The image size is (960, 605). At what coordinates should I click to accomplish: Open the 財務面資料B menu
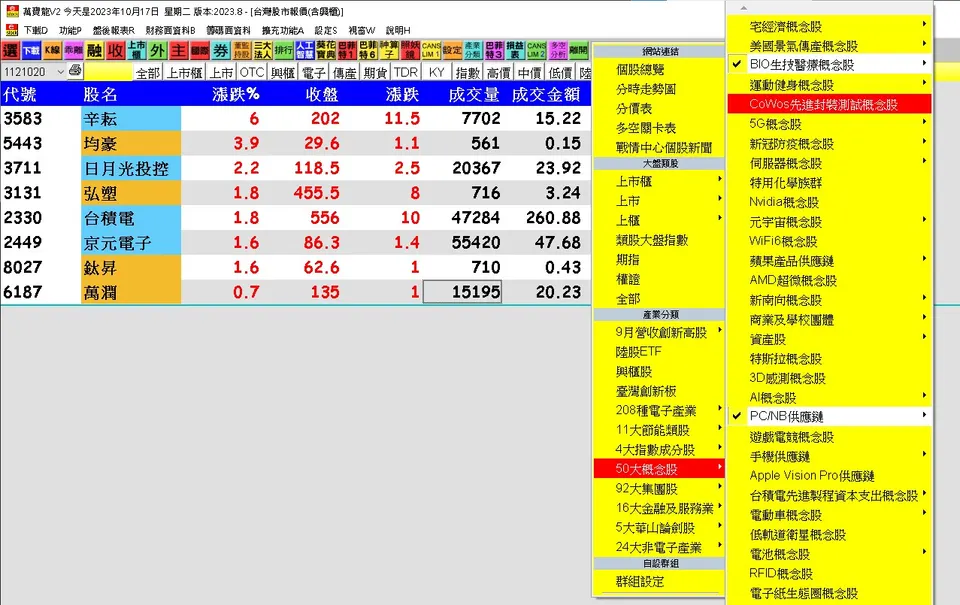(x=170, y=30)
